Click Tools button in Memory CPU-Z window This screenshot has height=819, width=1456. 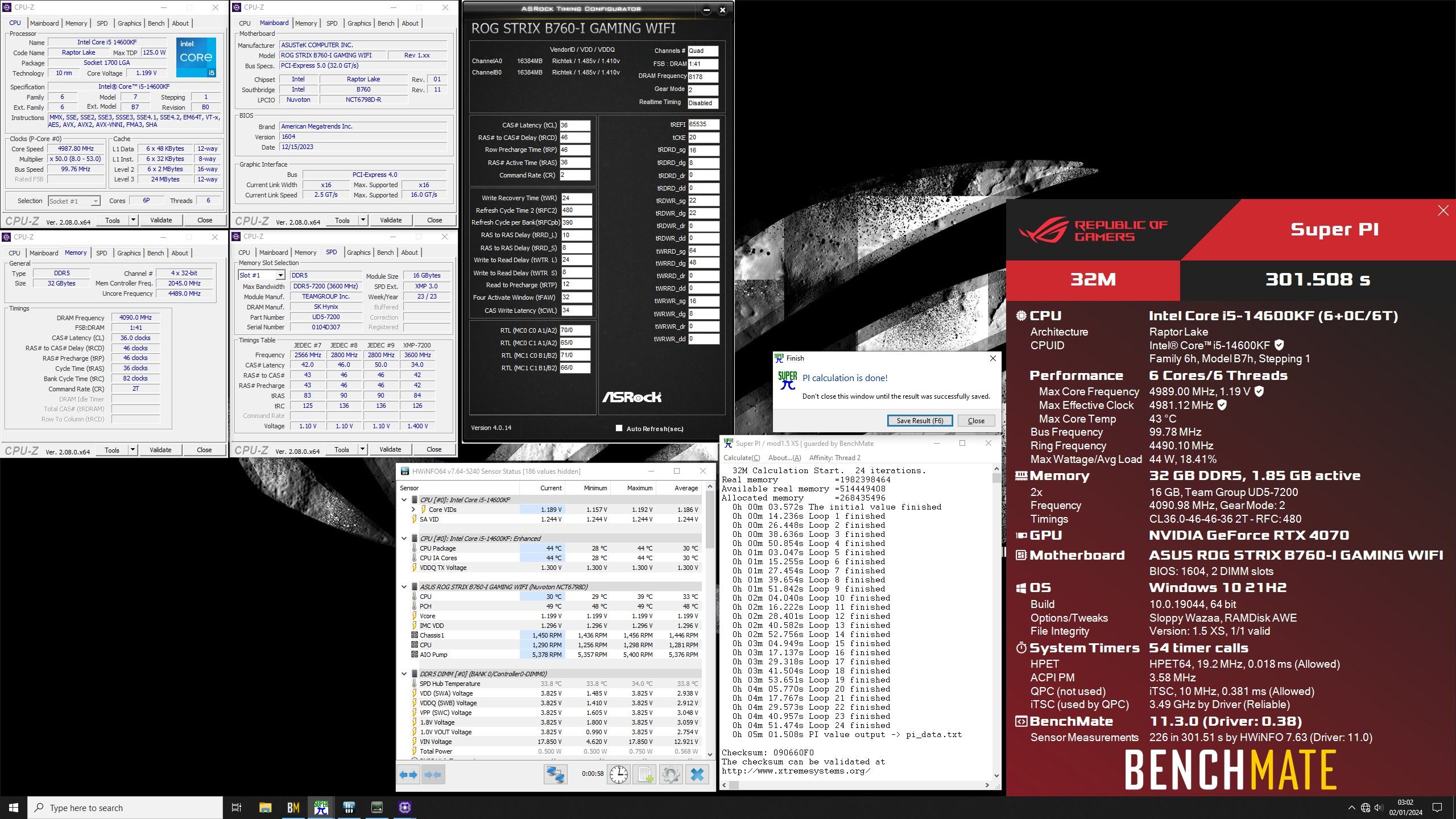(x=112, y=450)
